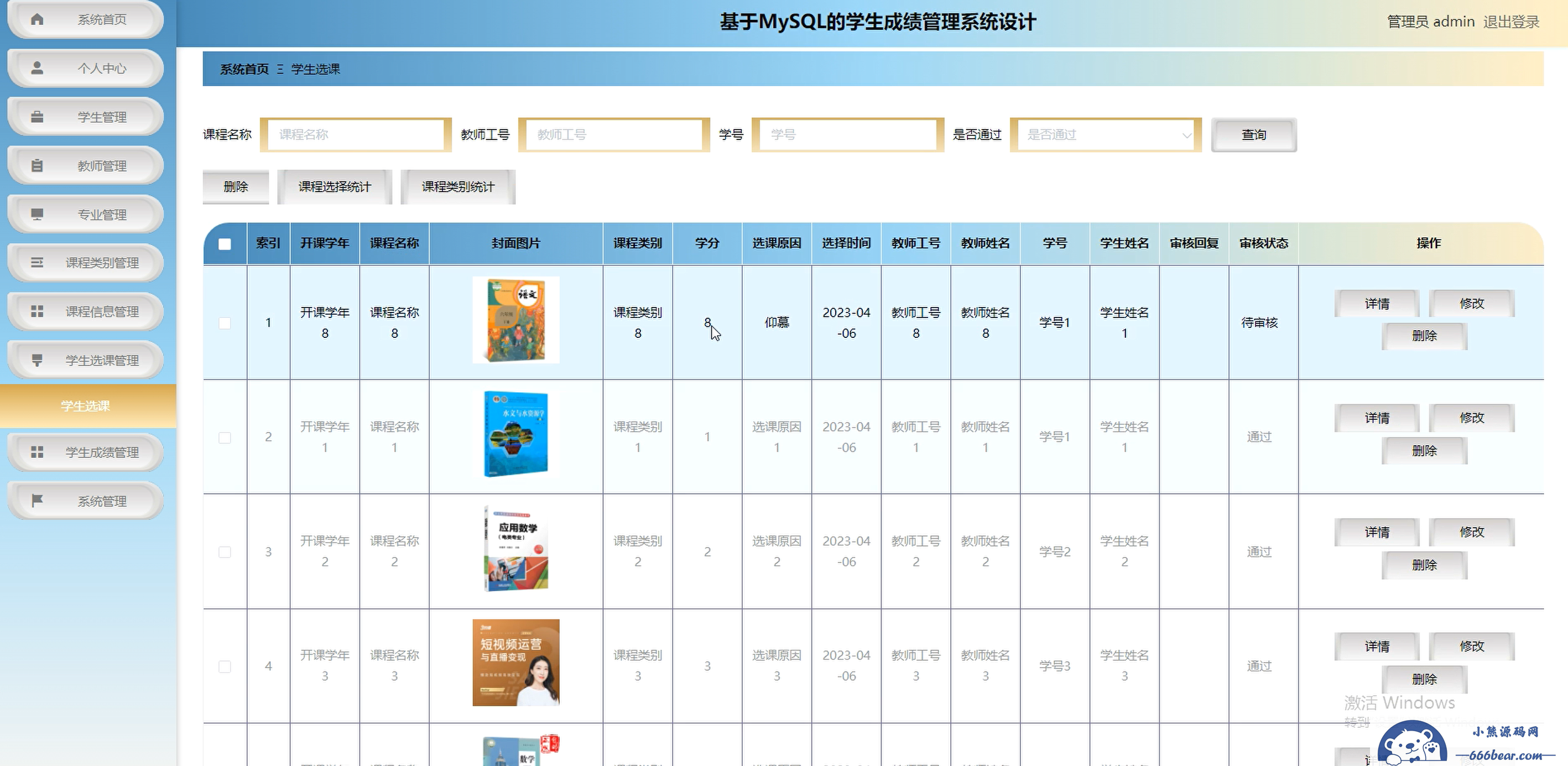Focus the 教师工号 search input

(x=613, y=134)
